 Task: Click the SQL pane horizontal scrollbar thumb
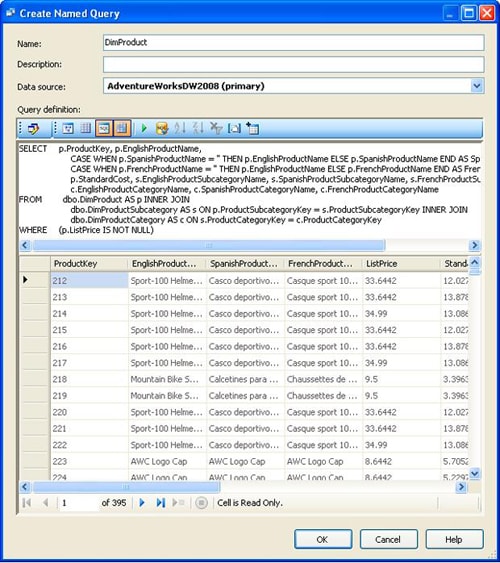pyautogui.click(x=209, y=245)
